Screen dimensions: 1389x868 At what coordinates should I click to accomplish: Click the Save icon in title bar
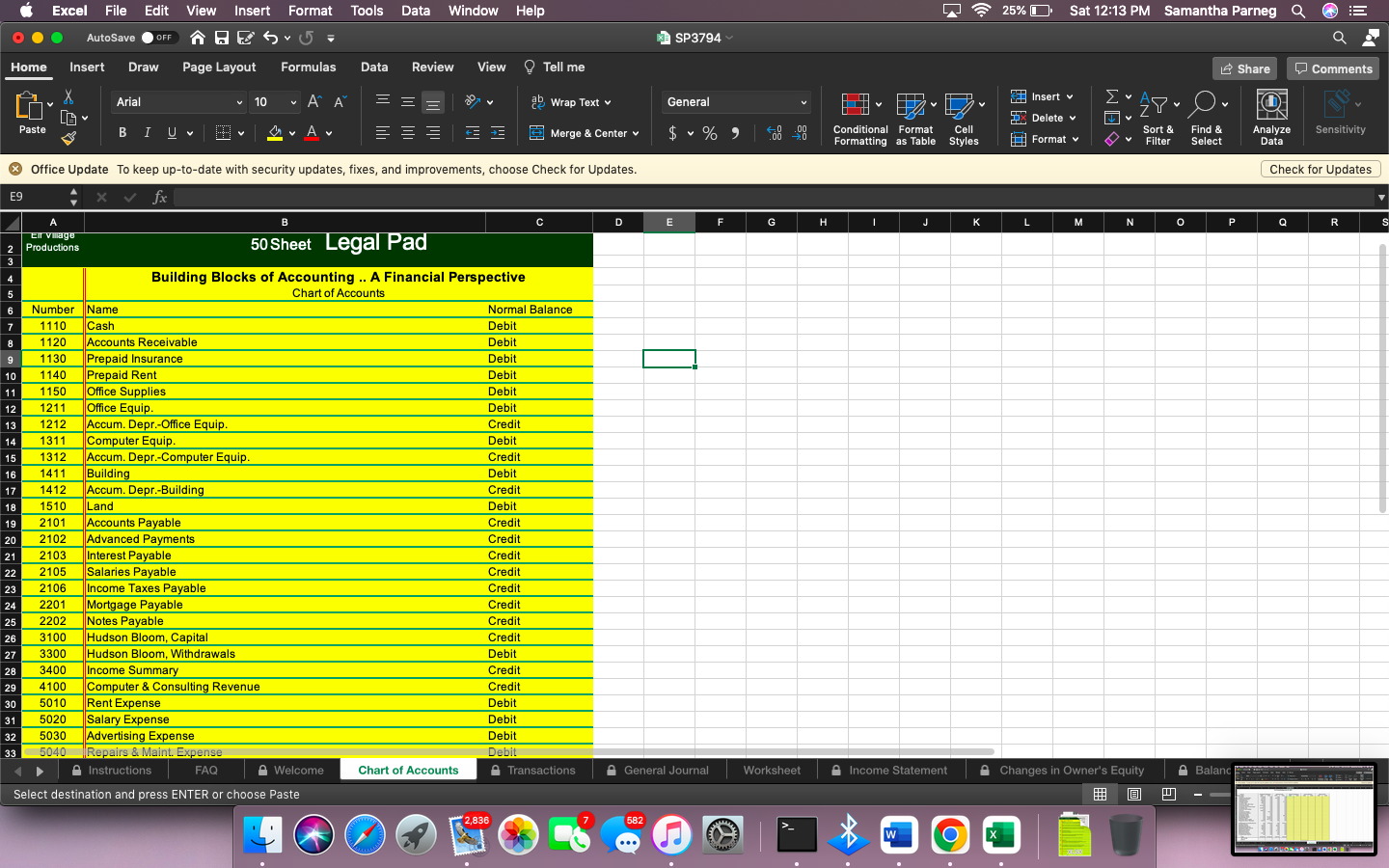tap(222, 38)
